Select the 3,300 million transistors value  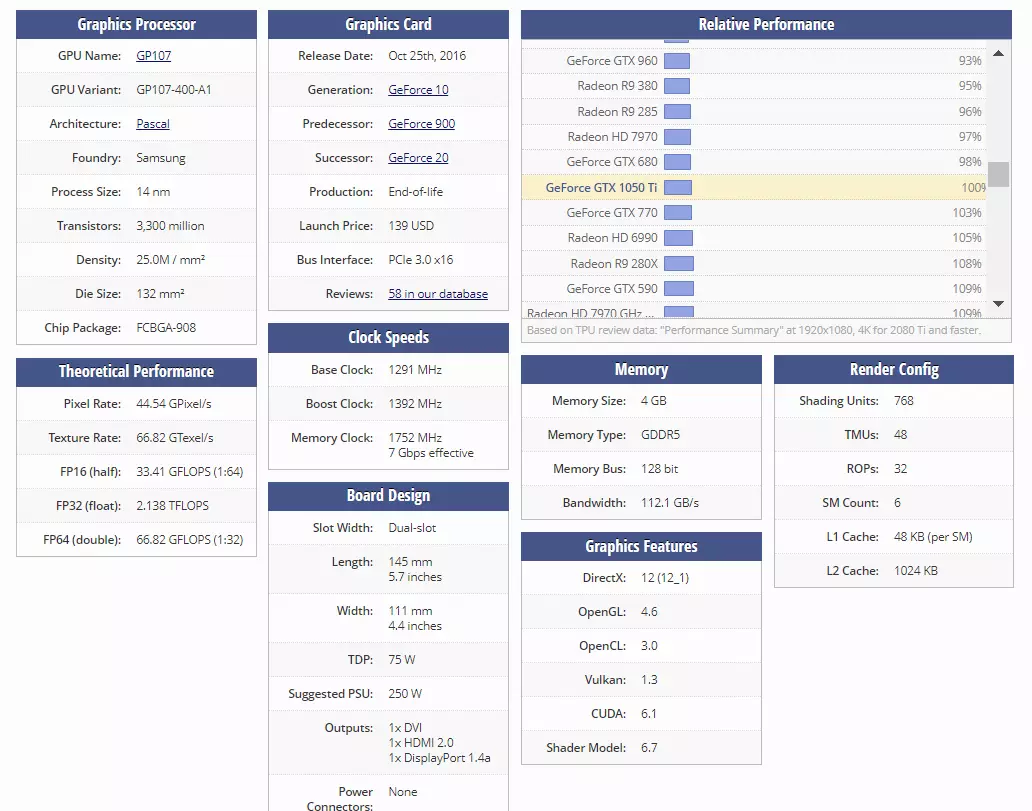(170, 226)
